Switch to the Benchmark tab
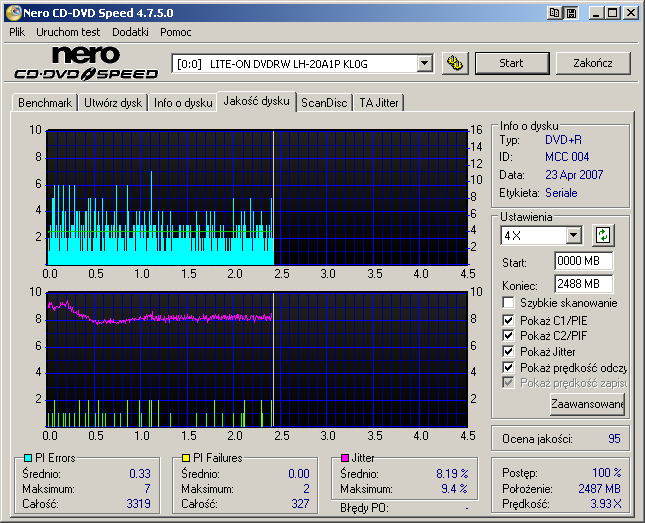The image size is (645, 523). tap(45, 102)
